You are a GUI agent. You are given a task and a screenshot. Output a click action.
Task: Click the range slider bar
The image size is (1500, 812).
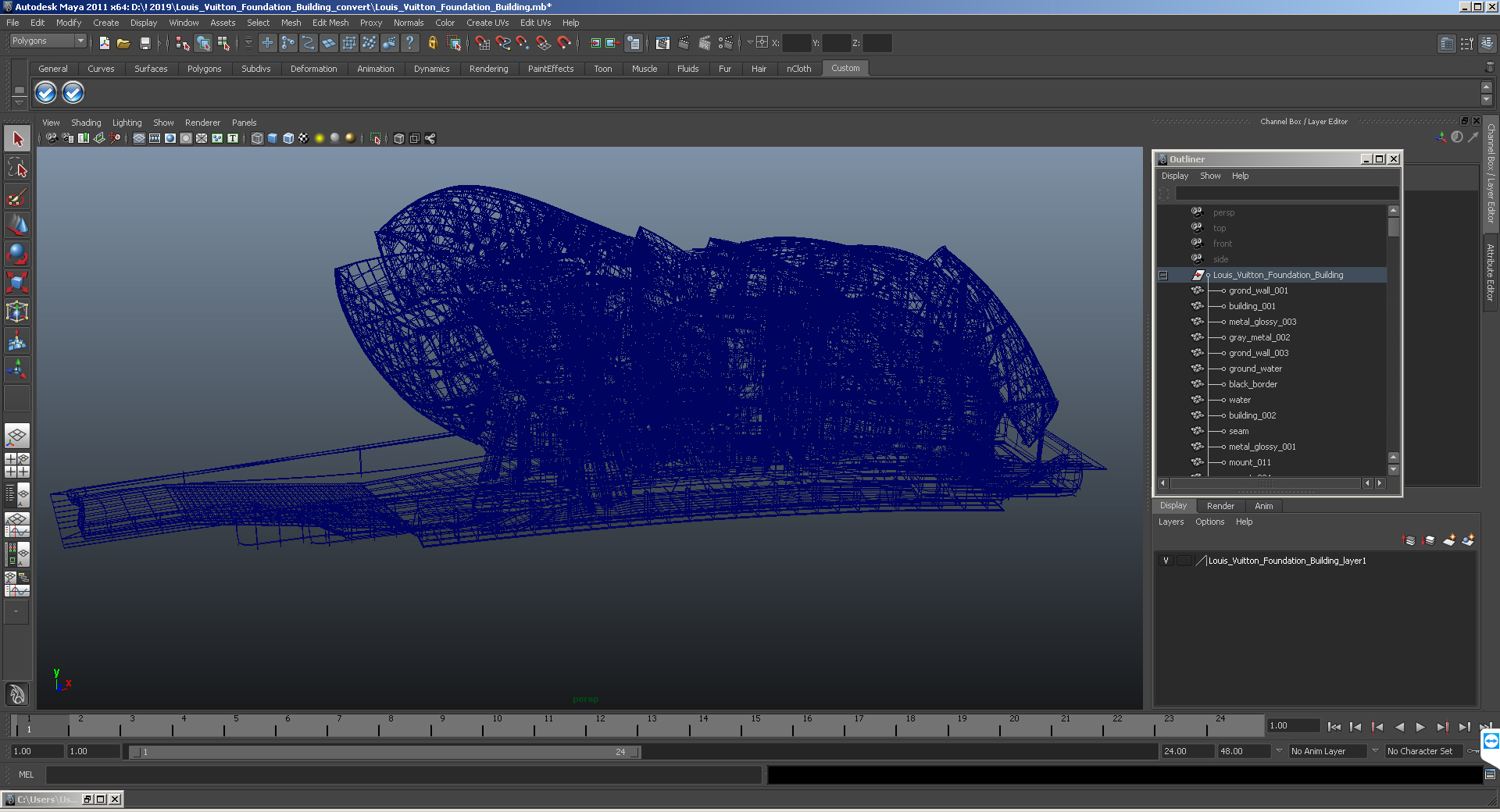(385, 752)
